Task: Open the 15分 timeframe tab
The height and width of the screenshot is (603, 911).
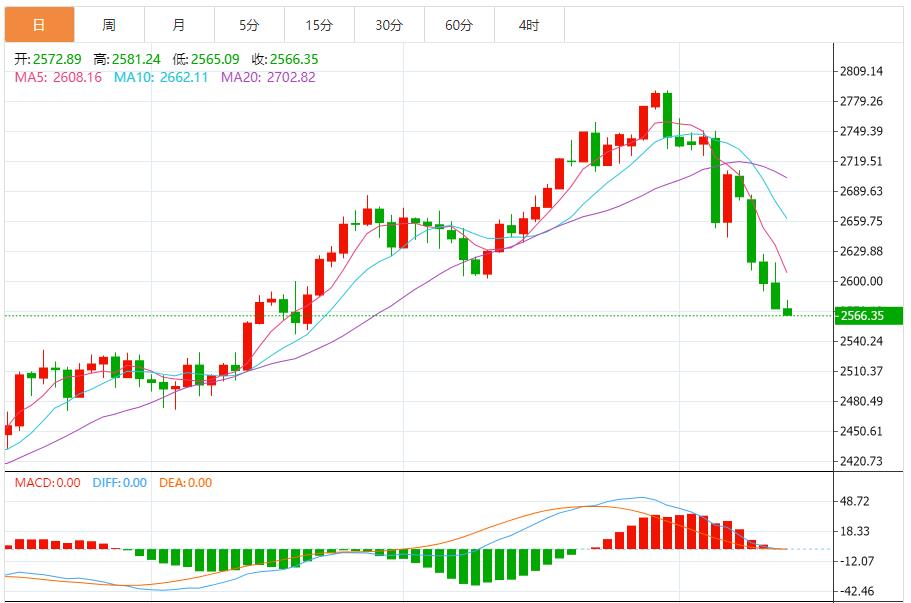Action: (x=320, y=25)
